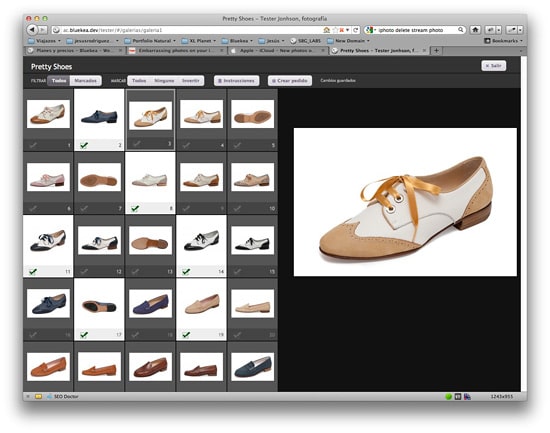Click the green status circle in status bar
This screenshot has height=433, width=550.
click(448, 397)
